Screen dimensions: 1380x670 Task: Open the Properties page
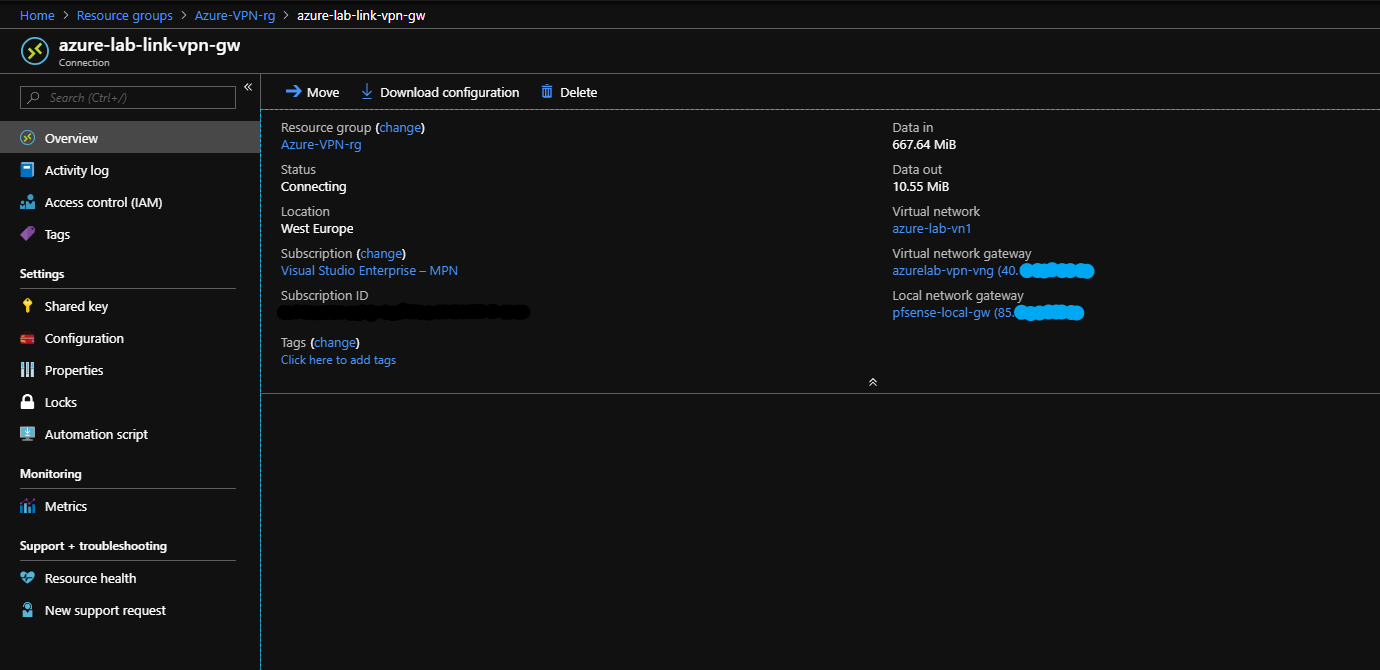tap(73, 370)
